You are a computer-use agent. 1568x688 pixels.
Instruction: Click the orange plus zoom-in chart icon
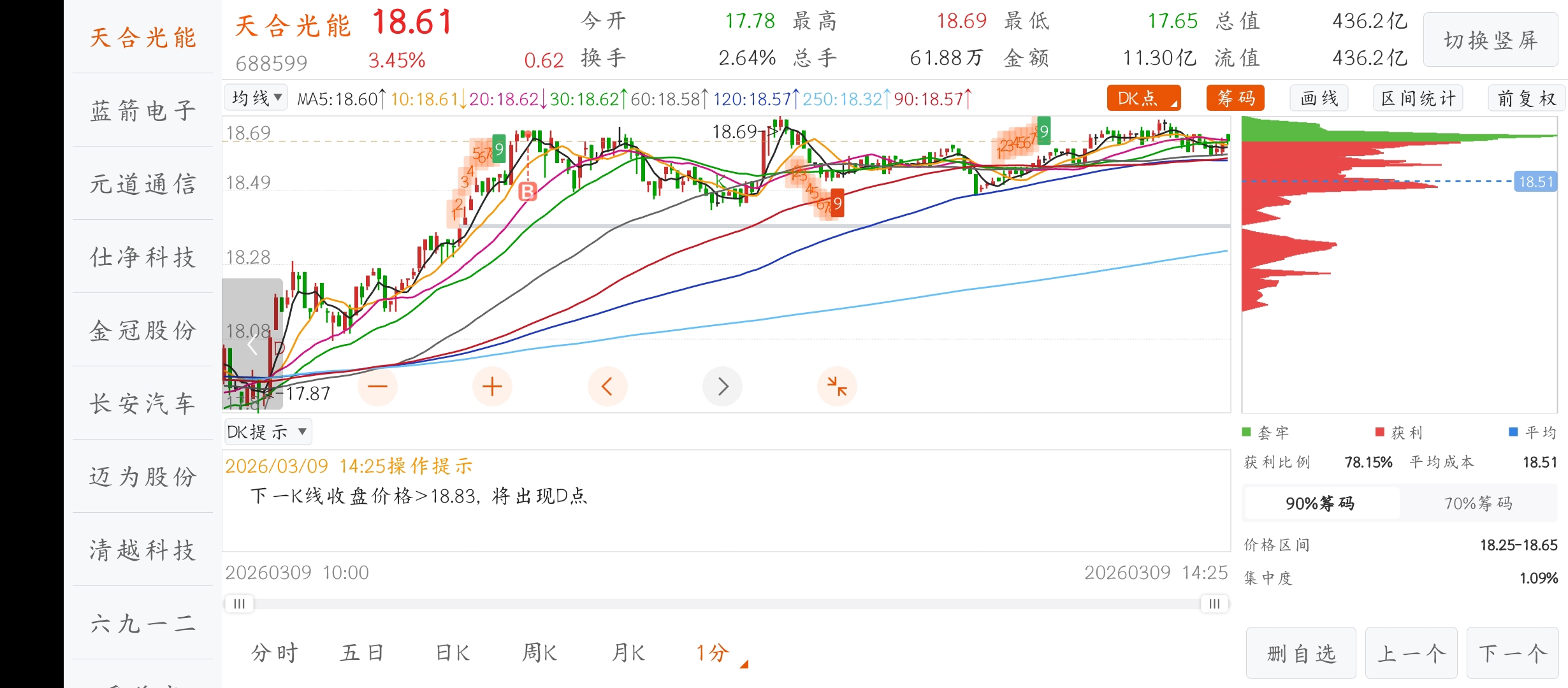pyautogui.click(x=492, y=386)
